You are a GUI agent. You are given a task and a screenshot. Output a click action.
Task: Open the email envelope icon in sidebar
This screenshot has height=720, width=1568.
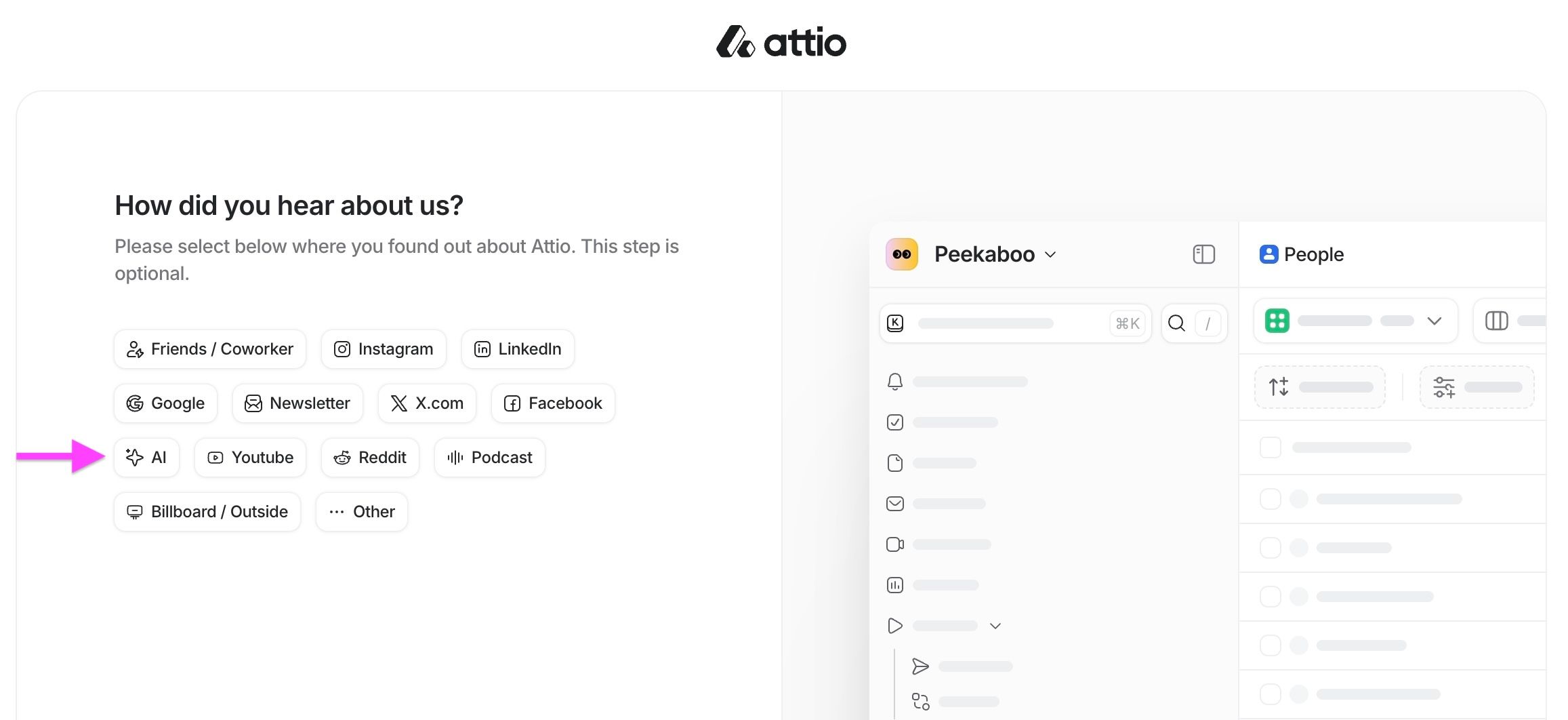pyautogui.click(x=895, y=503)
